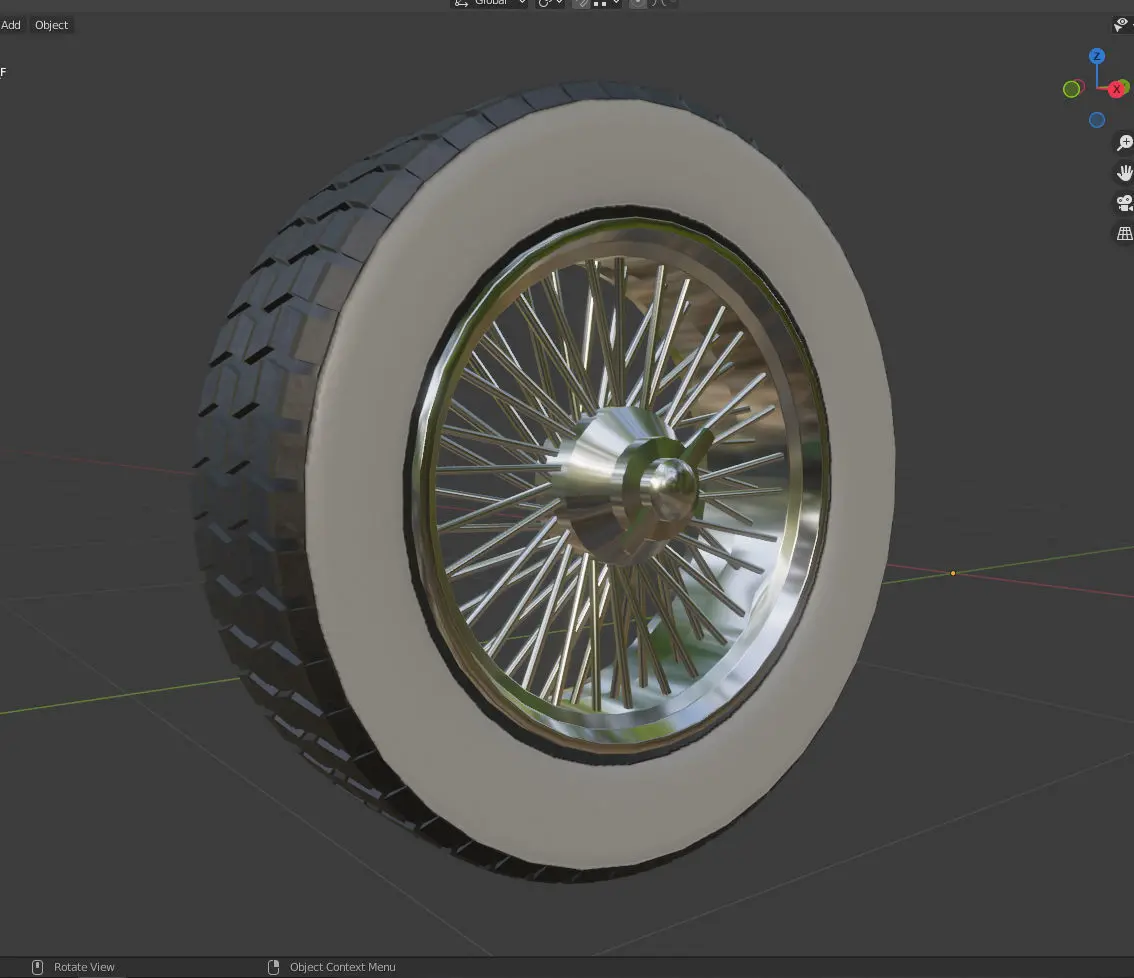Click the hand pan view icon

[1125, 173]
